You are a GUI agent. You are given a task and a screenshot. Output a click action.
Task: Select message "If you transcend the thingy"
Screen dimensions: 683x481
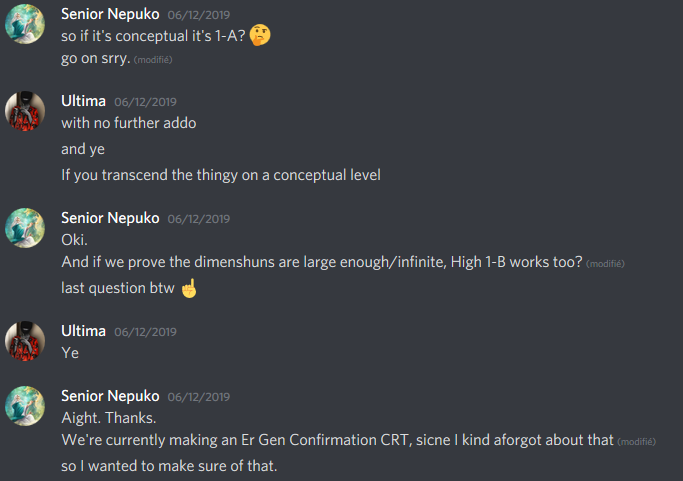click(x=221, y=175)
